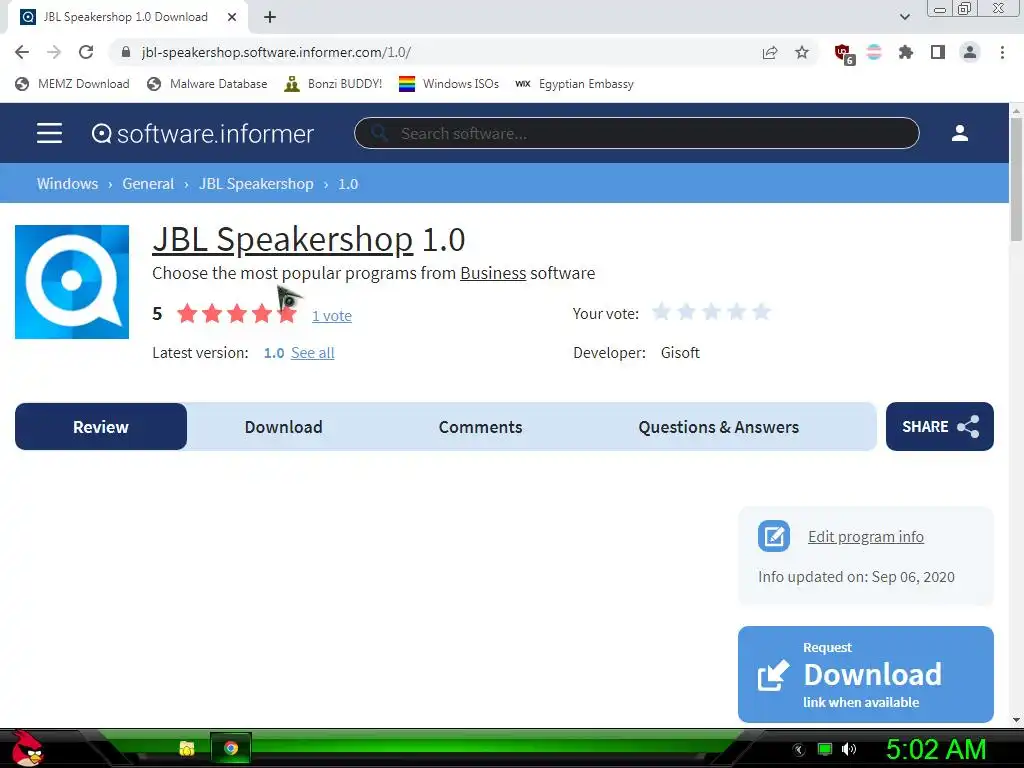The width and height of the screenshot is (1024, 768).
Task: Go to the General breadcrumb
Action: (x=148, y=184)
